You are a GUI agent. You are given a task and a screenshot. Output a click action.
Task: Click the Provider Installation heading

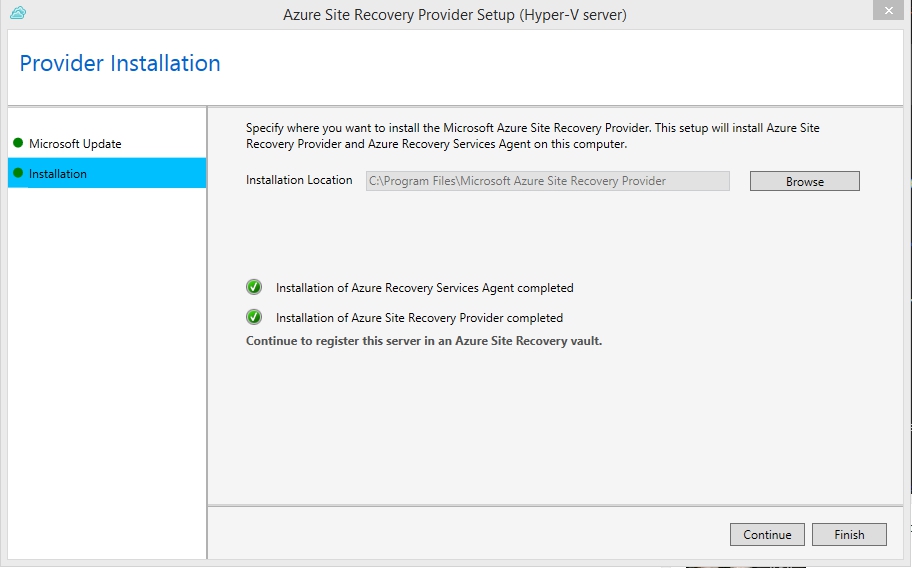pos(120,64)
